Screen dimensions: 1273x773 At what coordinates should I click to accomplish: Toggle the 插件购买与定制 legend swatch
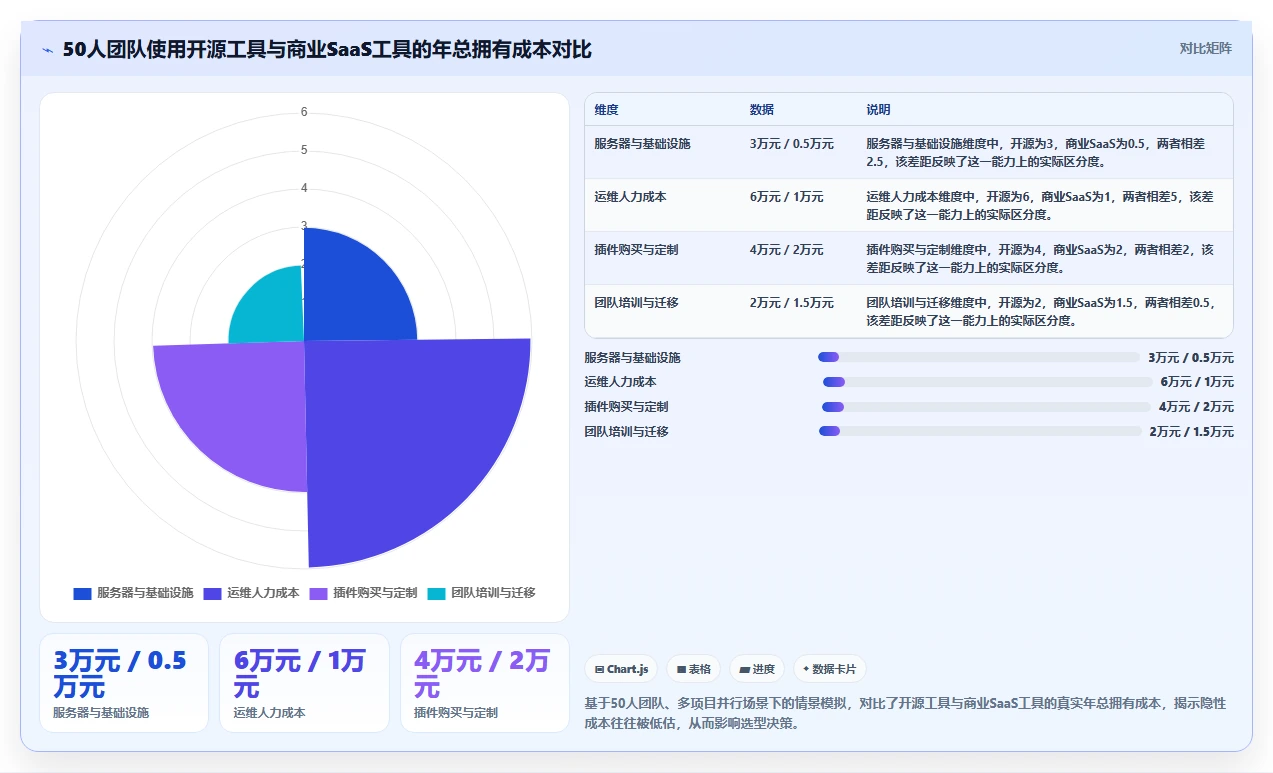click(318, 593)
